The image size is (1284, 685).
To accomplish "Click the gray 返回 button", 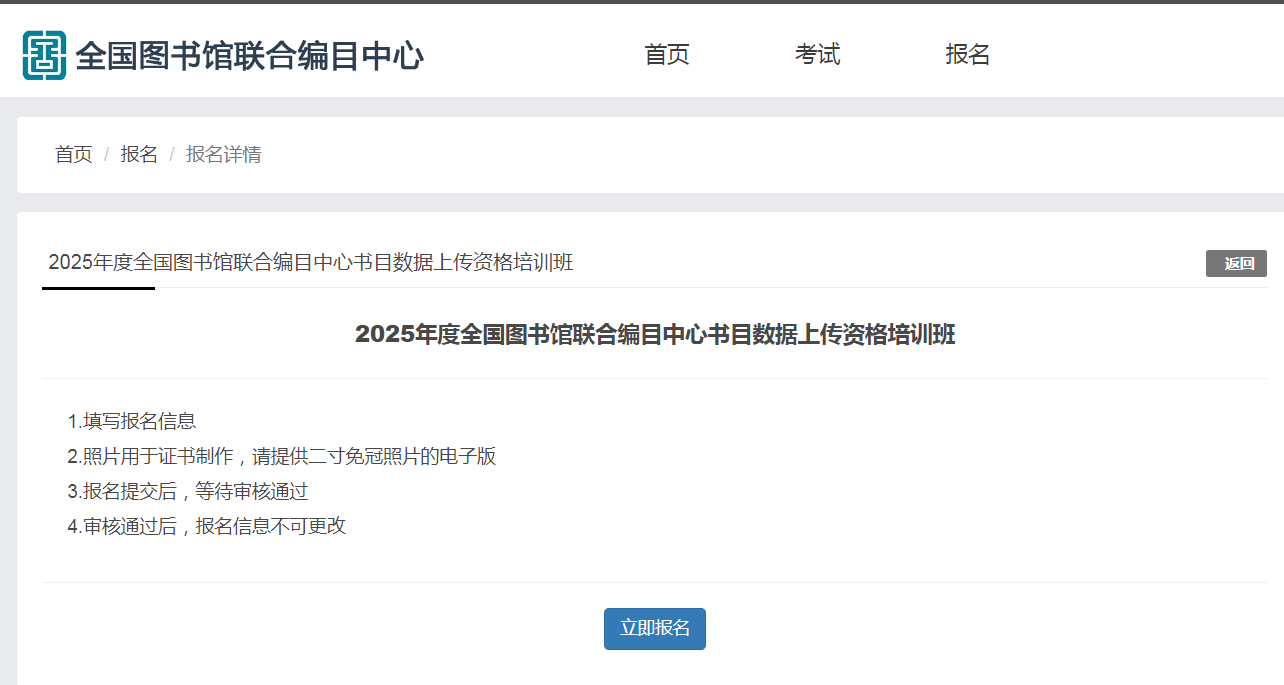I will tap(1236, 264).
